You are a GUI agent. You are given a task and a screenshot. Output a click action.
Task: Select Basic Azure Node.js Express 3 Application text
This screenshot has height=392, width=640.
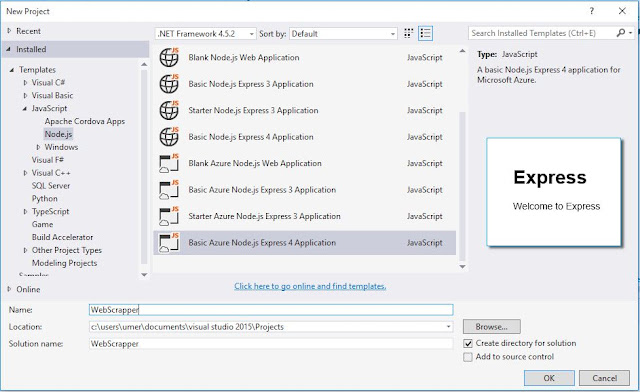click(x=262, y=190)
